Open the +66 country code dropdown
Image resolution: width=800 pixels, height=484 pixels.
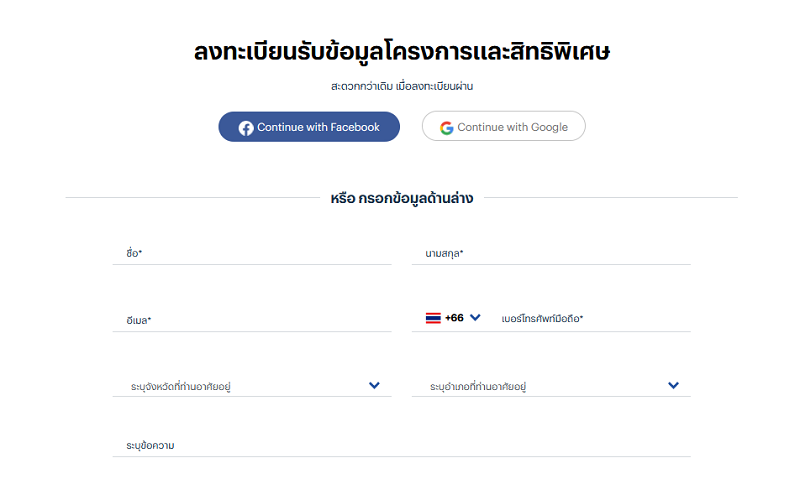(453, 318)
